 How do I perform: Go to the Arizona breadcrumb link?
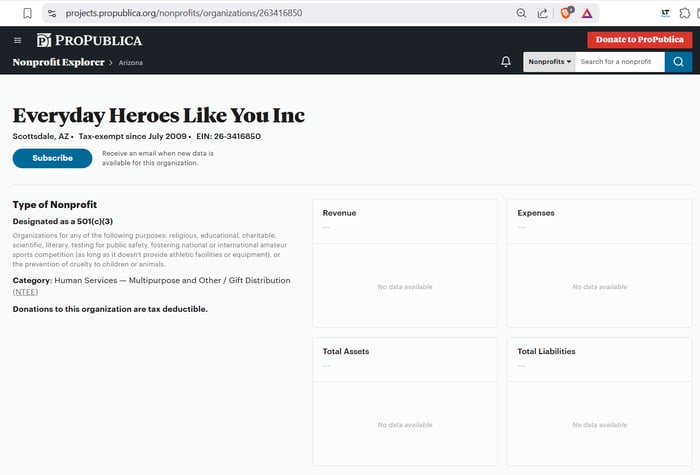point(131,63)
